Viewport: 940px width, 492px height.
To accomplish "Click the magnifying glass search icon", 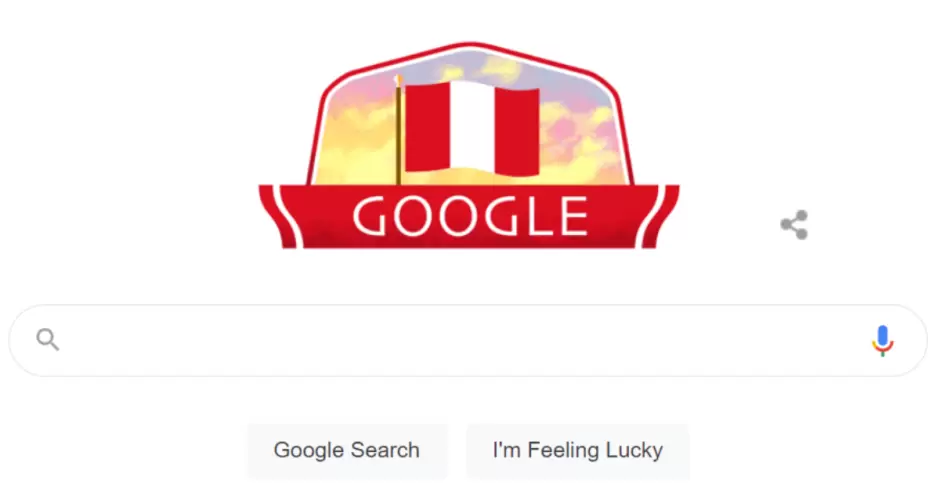I will [x=47, y=340].
